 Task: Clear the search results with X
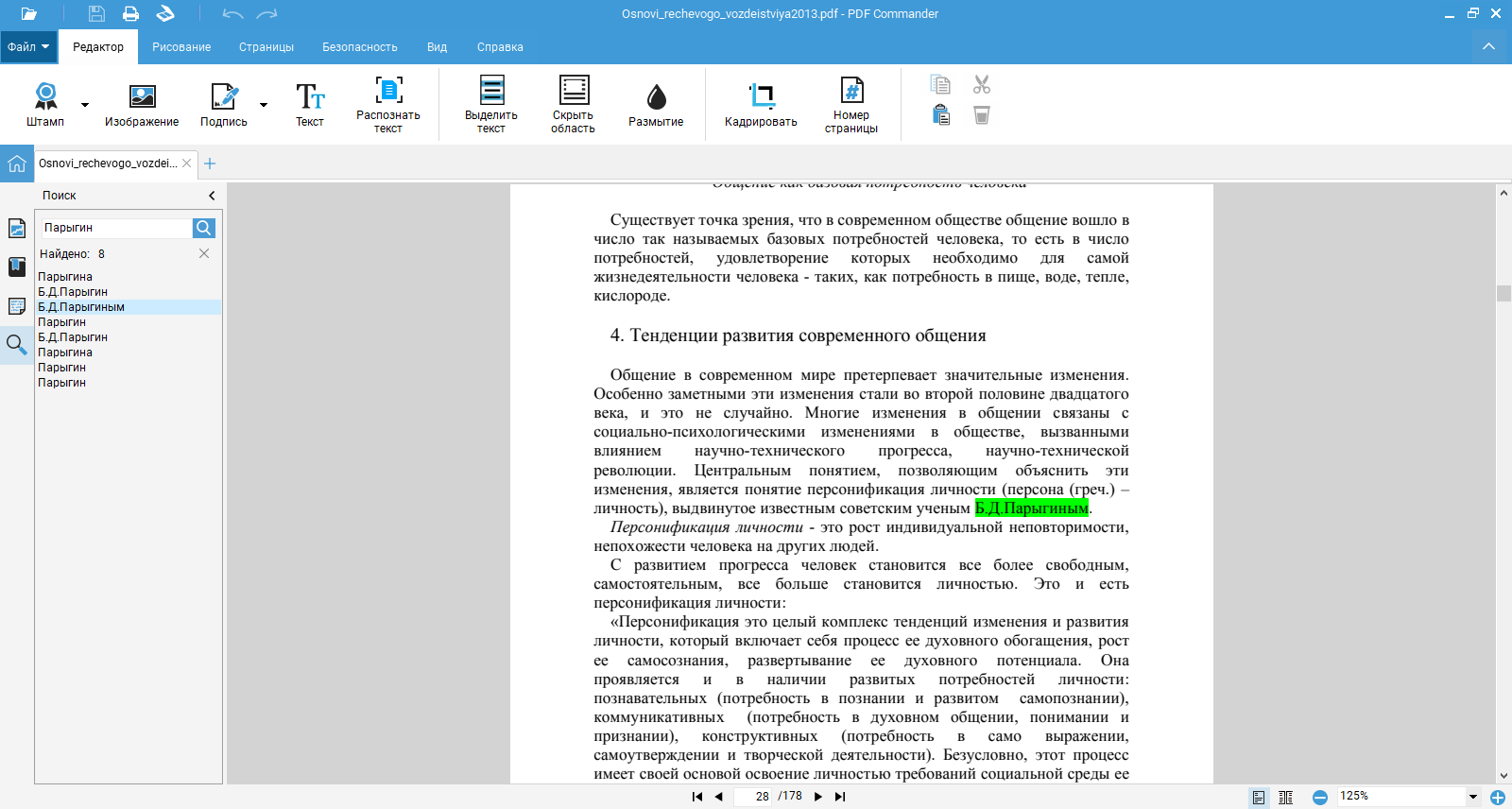(204, 253)
